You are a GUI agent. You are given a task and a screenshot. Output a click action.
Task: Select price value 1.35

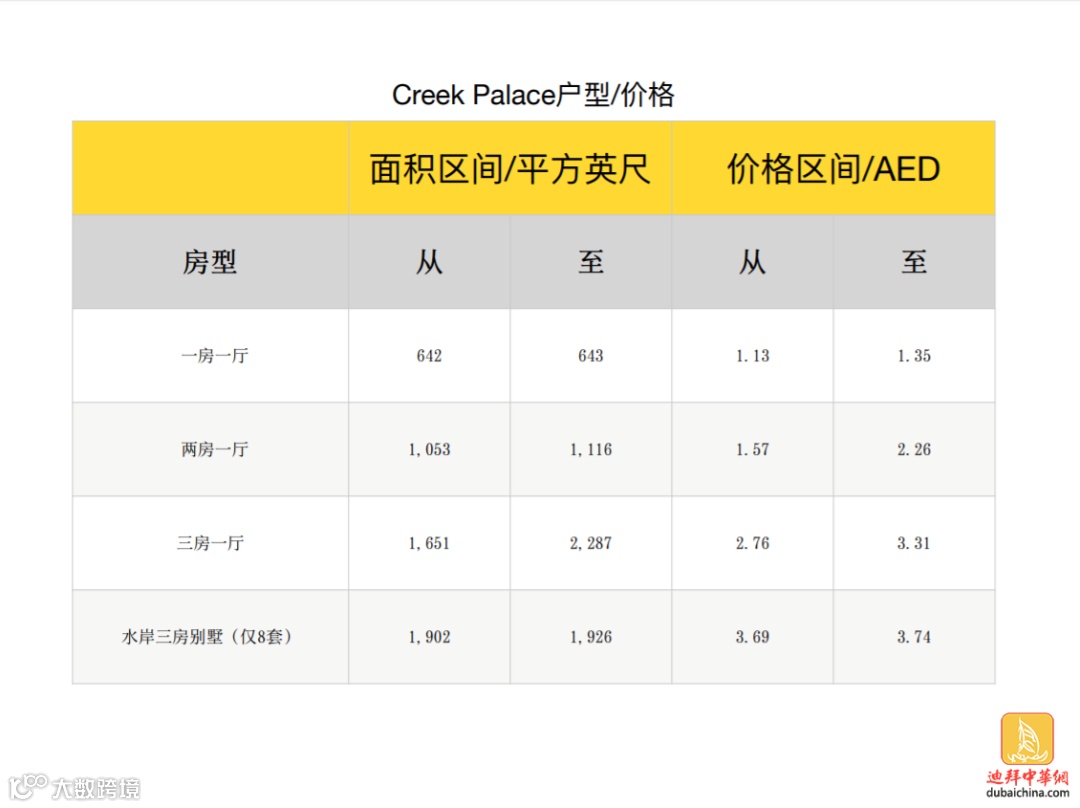914,356
